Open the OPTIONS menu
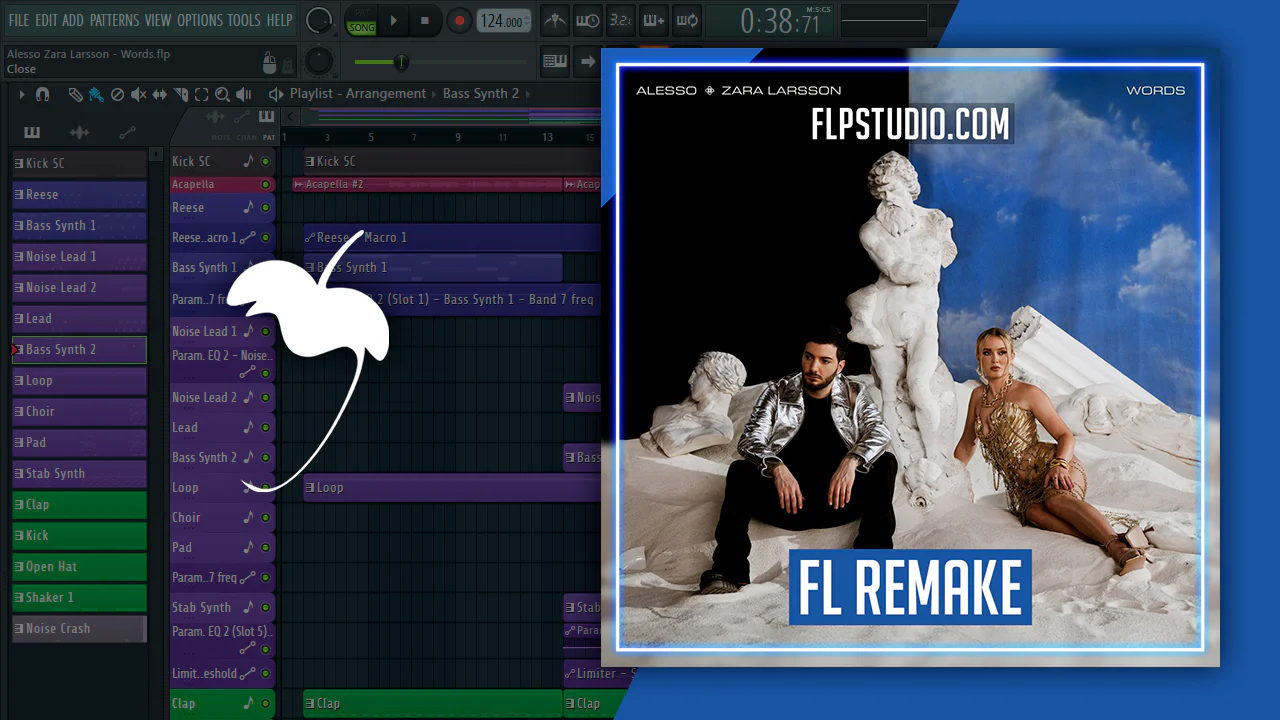The height and width of the screenshot is (720, 1280). 200,20
